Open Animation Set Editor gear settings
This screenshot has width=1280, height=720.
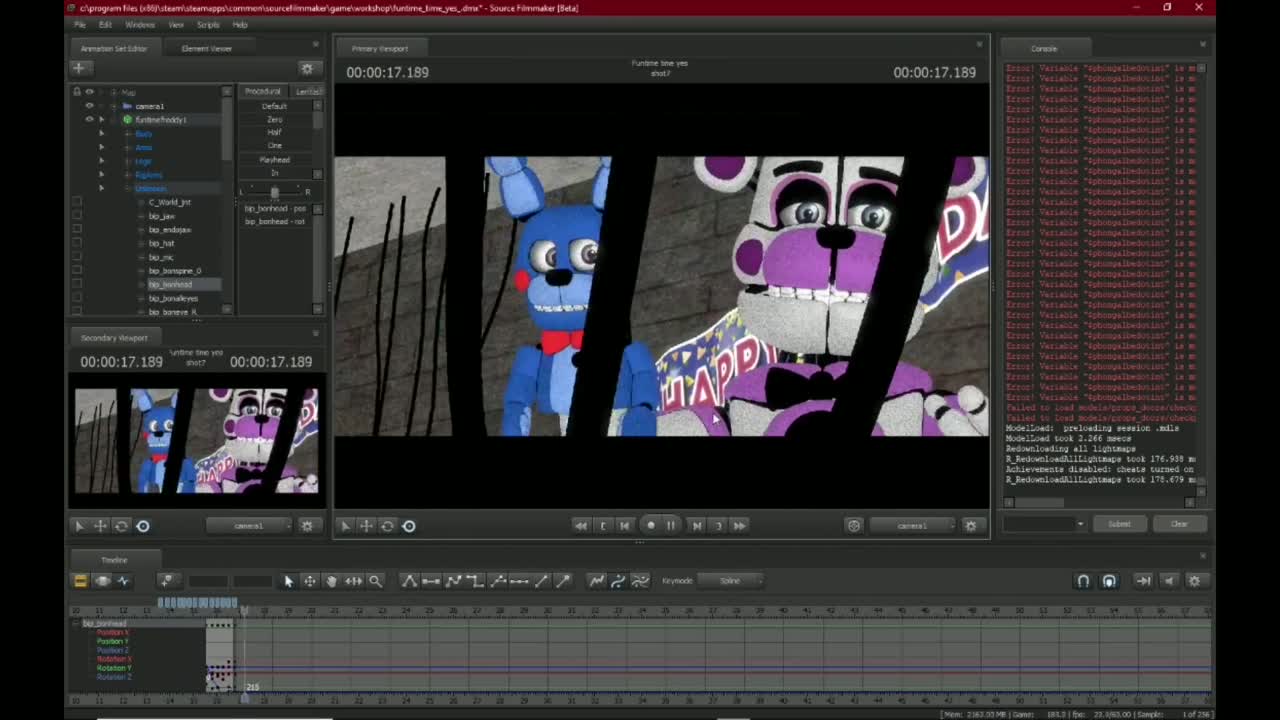(307, 68)
